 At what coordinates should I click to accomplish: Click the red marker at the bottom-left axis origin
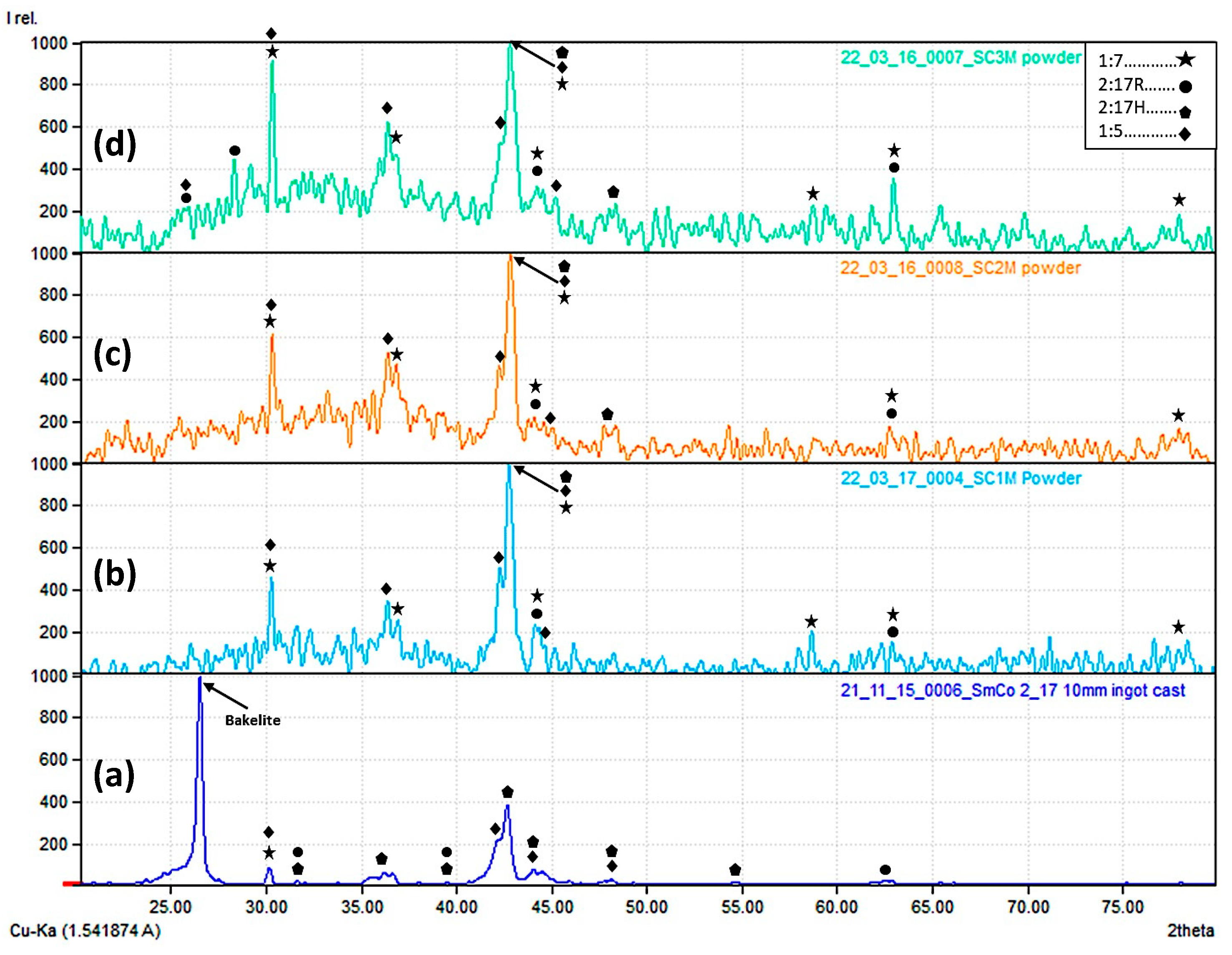[x=72, y=884]
